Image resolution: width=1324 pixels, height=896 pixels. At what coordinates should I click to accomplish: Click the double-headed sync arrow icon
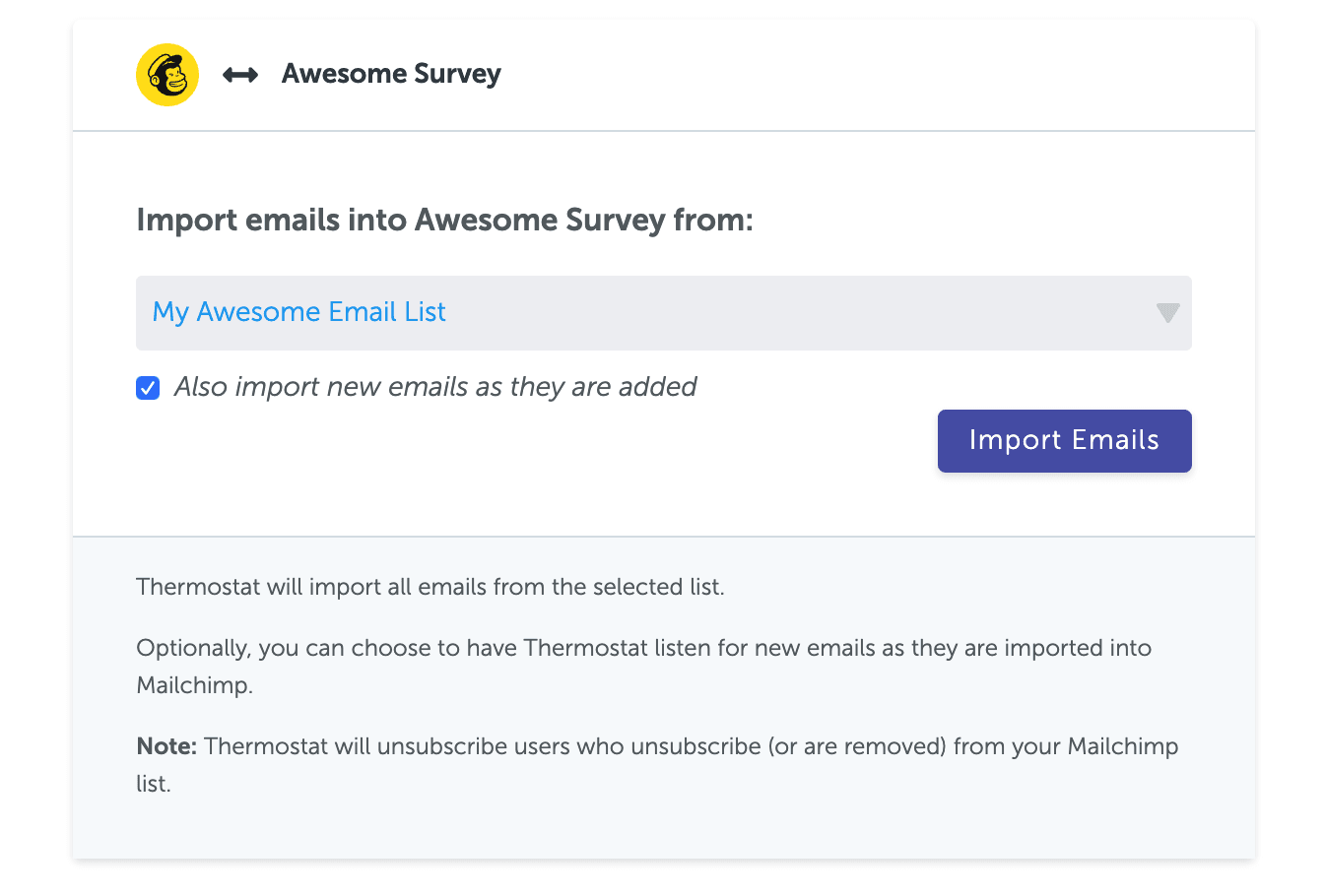tap(240, 75)
